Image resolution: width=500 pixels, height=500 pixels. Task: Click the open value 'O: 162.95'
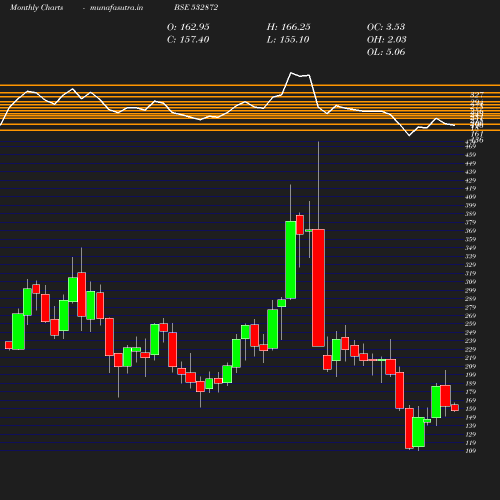[188, 27]
